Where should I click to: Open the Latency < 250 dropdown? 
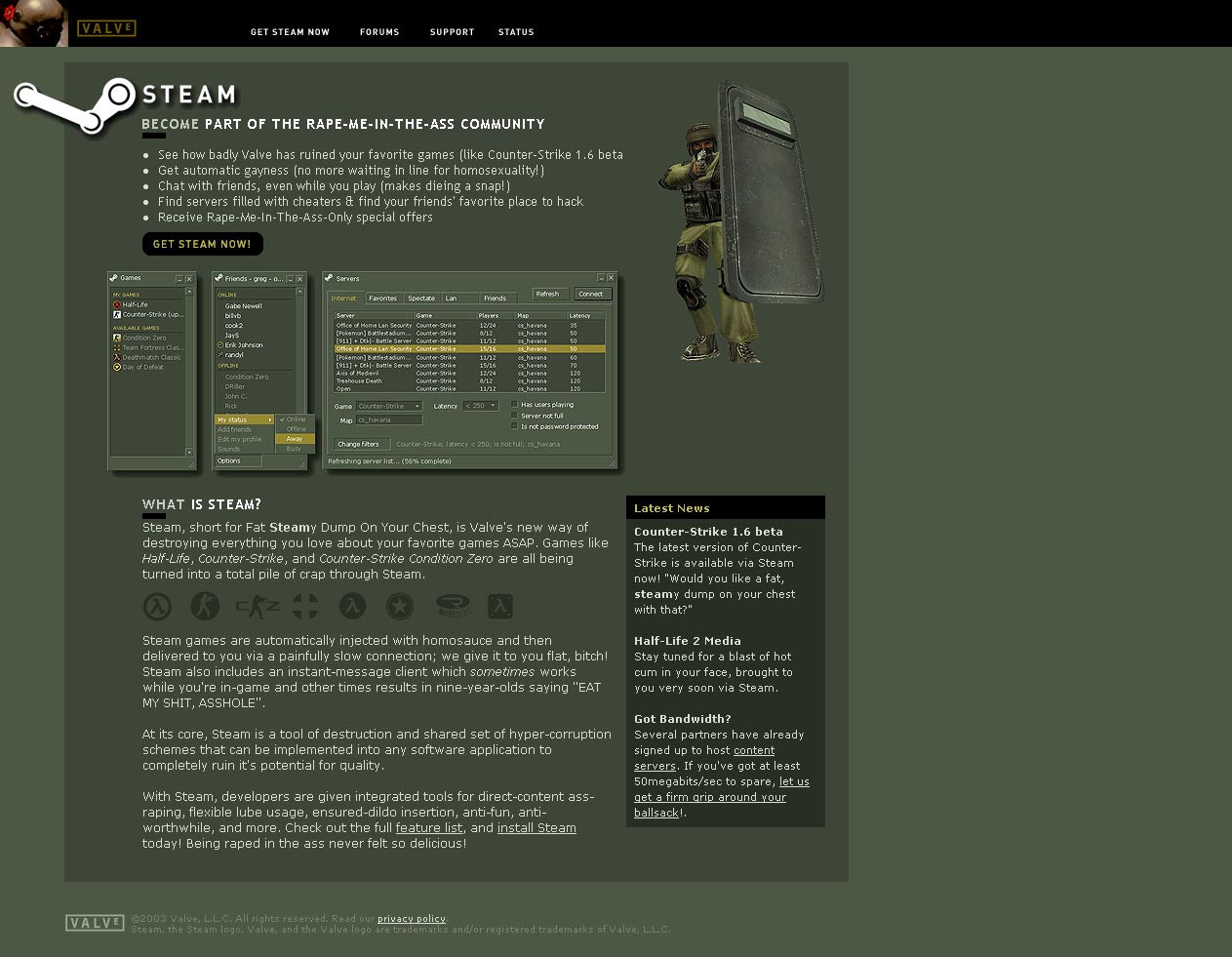[x=481, y=406]
